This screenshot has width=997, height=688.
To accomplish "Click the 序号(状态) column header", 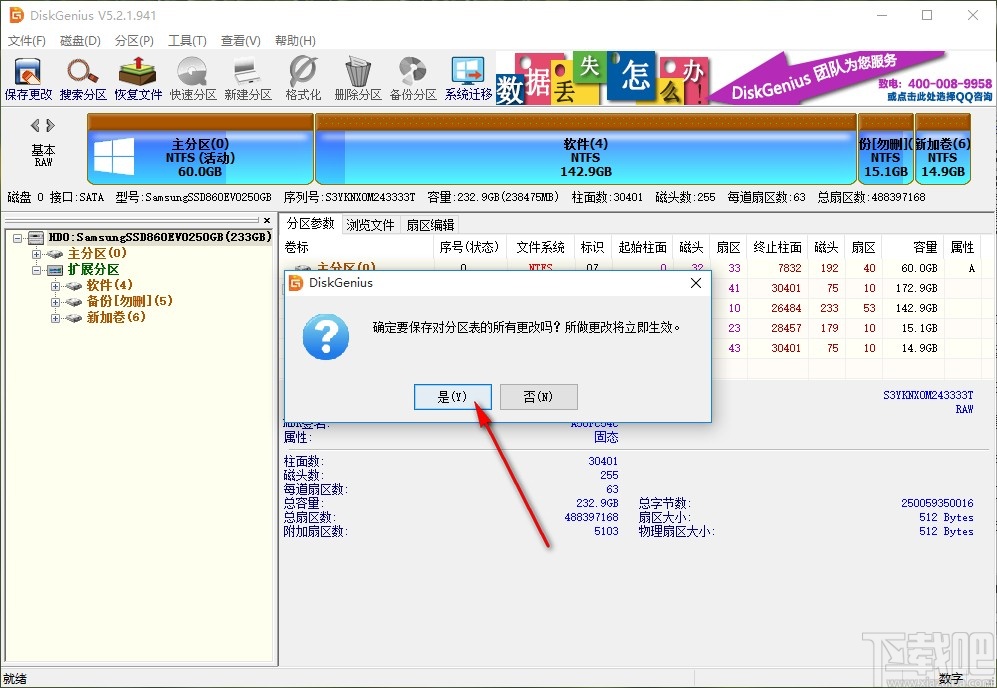I will (469, 247).
